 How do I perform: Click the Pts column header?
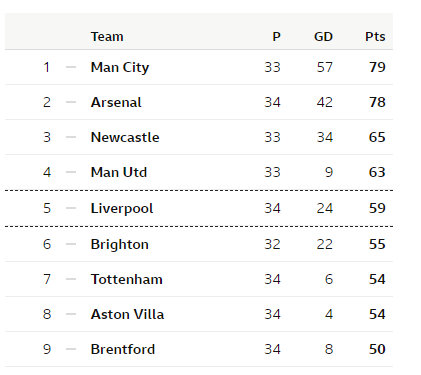pyautogui.click(x=375, y=37)
